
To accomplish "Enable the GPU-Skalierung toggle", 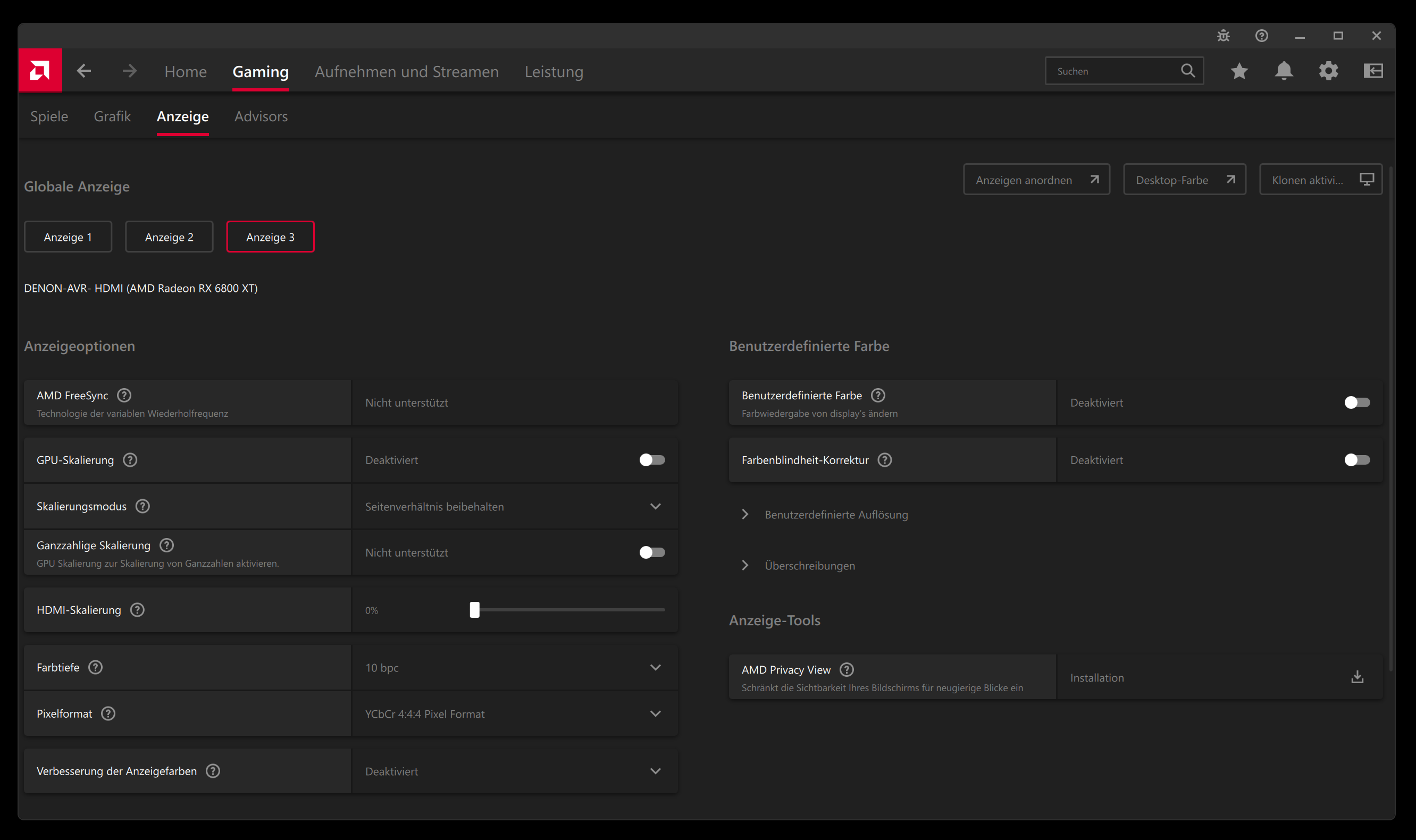I will click(x=652, y=460).
